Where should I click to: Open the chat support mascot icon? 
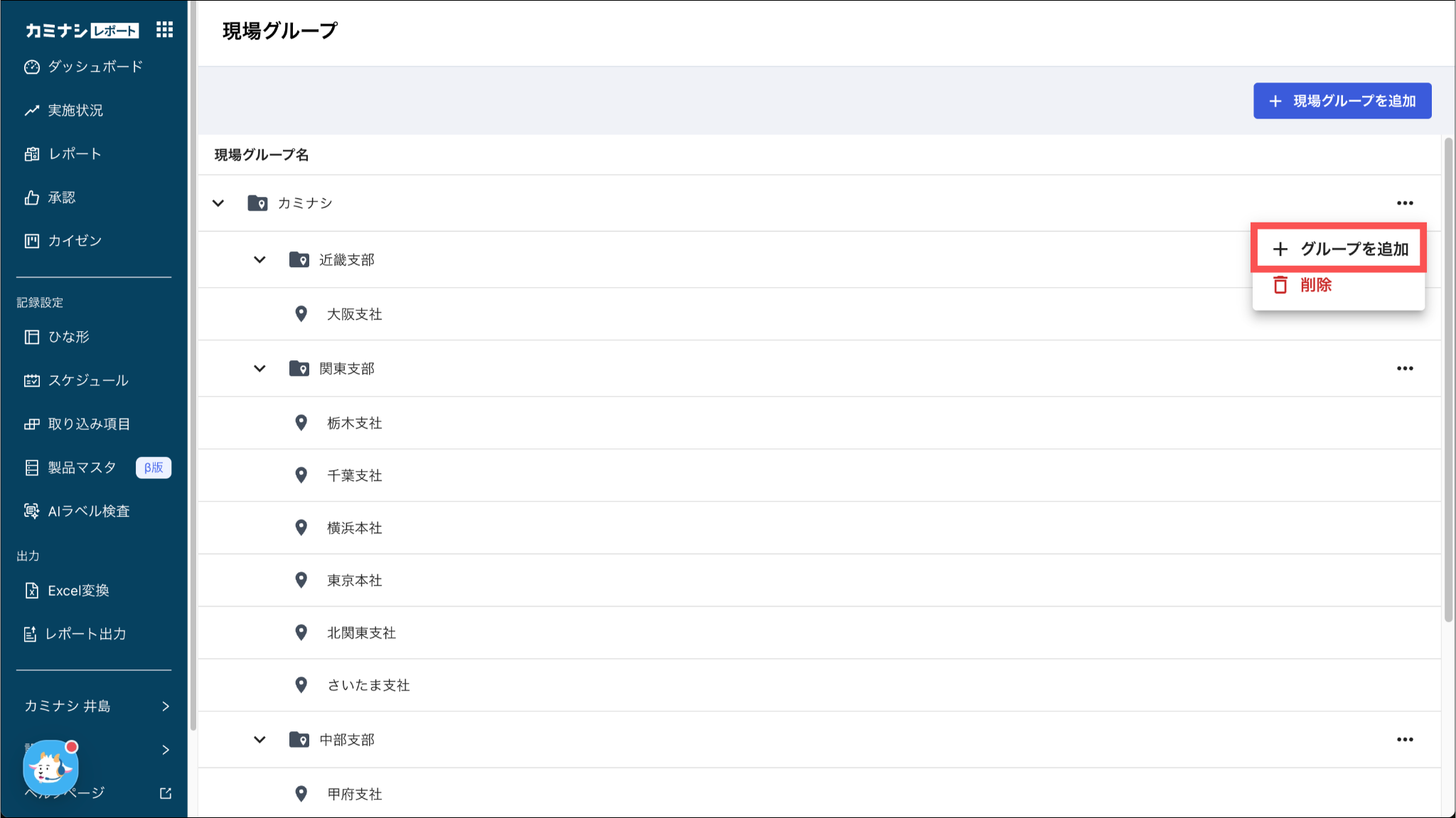pyautogui.click(x=50, y=768)
